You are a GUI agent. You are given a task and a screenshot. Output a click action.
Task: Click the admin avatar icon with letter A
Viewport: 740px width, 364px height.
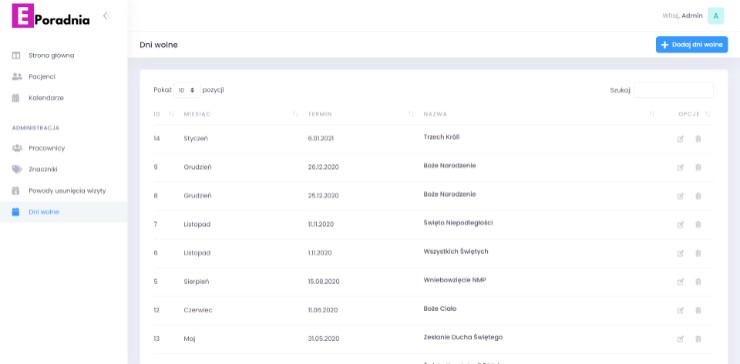pyautogui.click(x=715, y=16)
